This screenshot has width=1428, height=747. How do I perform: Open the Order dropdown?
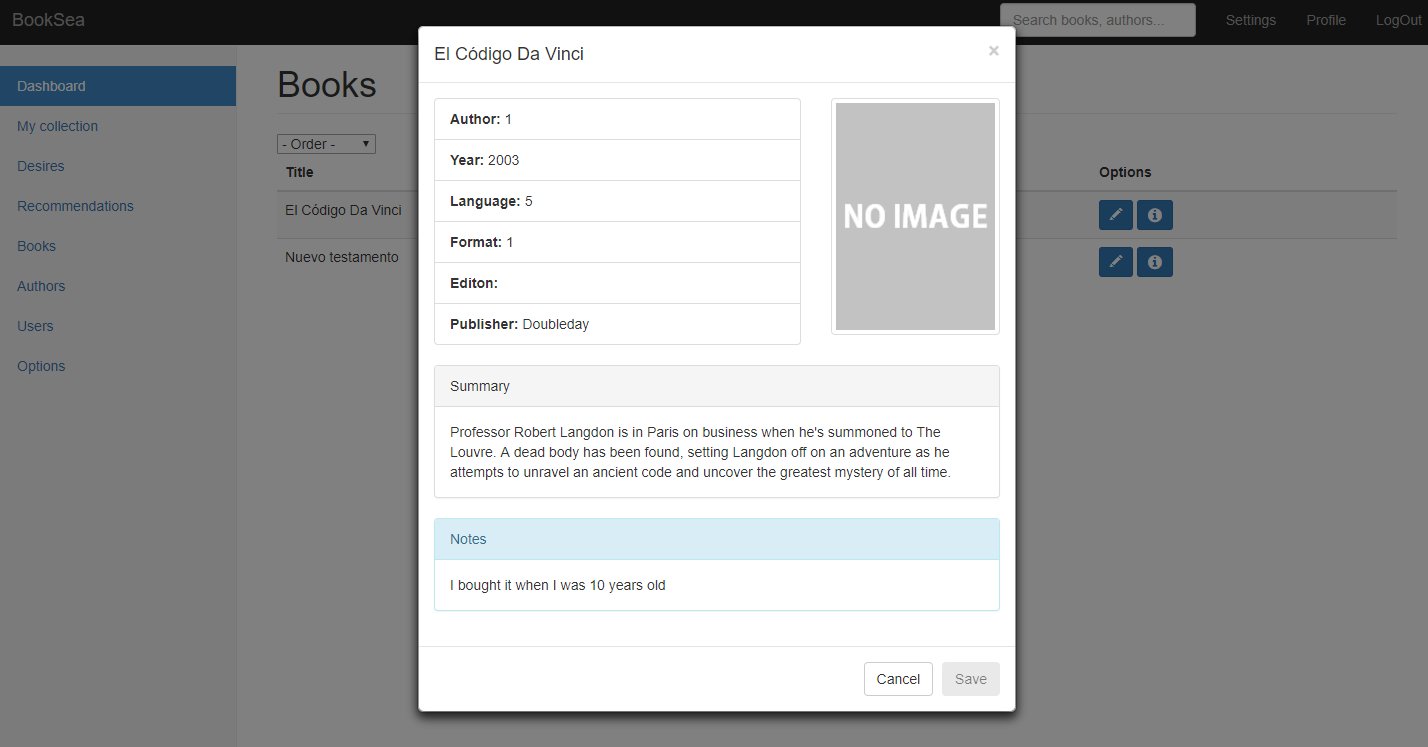326,144
